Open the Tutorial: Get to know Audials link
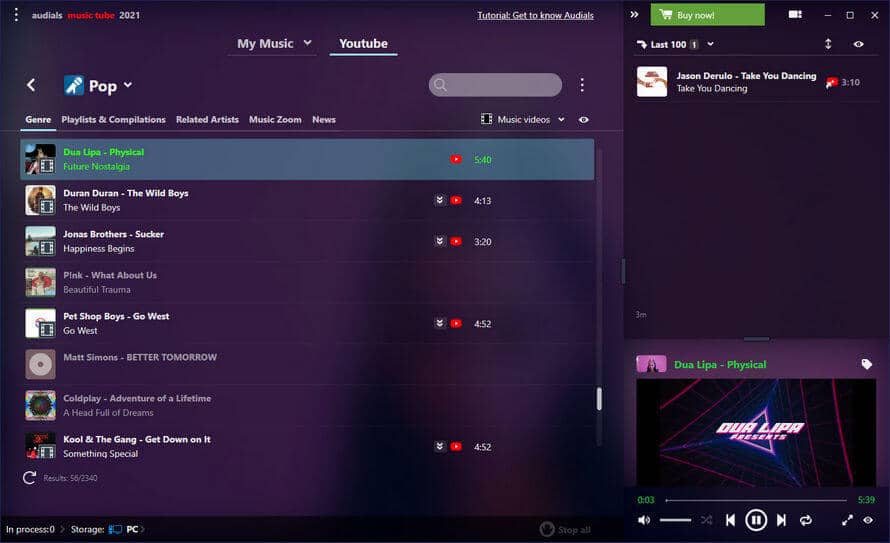The image size is (890, 543). click(x=535, y=15)
